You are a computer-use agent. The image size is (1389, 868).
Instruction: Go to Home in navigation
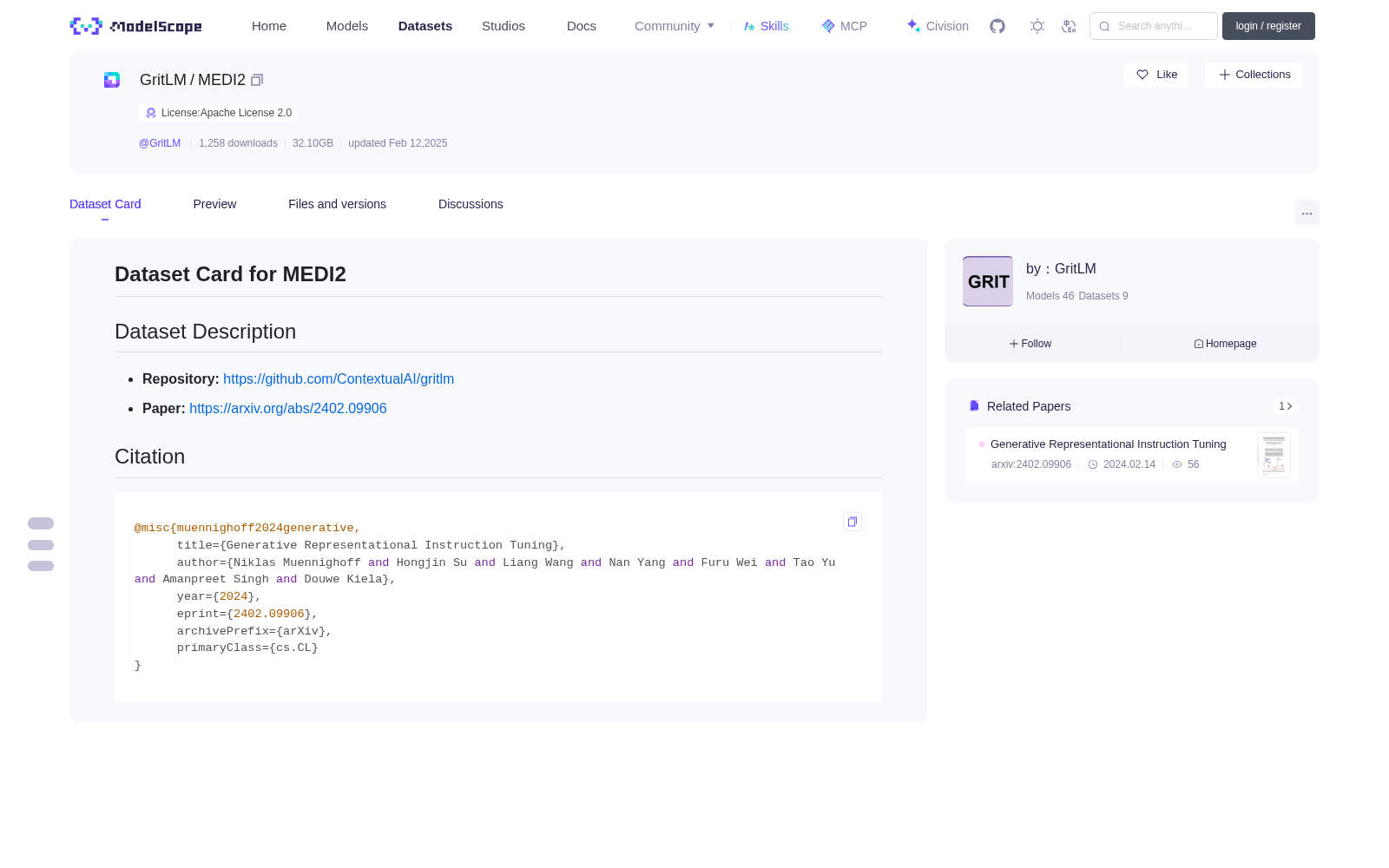(x=269, y=26)
